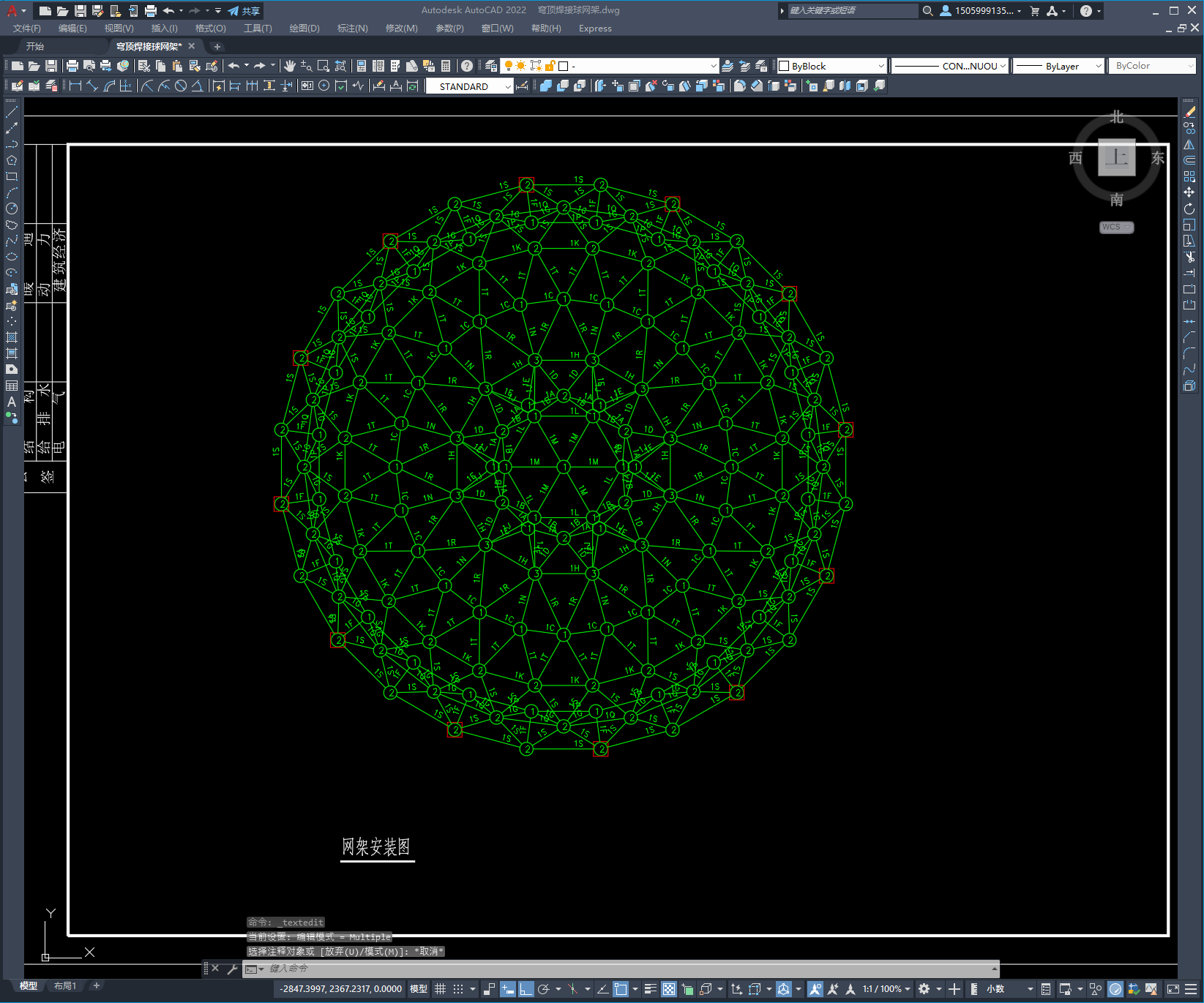Screen dimensions: 1204x1003
Task: Switch to the 开始 tab
Action: pos(35,46)
